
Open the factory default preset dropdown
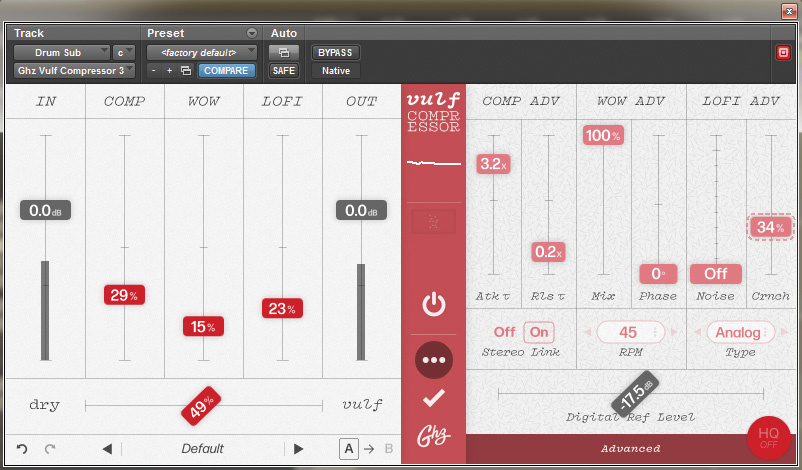tap(202, 52)
